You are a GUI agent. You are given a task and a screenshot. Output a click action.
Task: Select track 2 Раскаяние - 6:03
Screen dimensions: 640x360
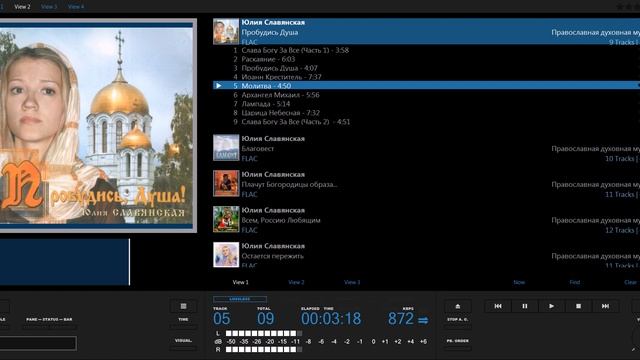point(426,59)
